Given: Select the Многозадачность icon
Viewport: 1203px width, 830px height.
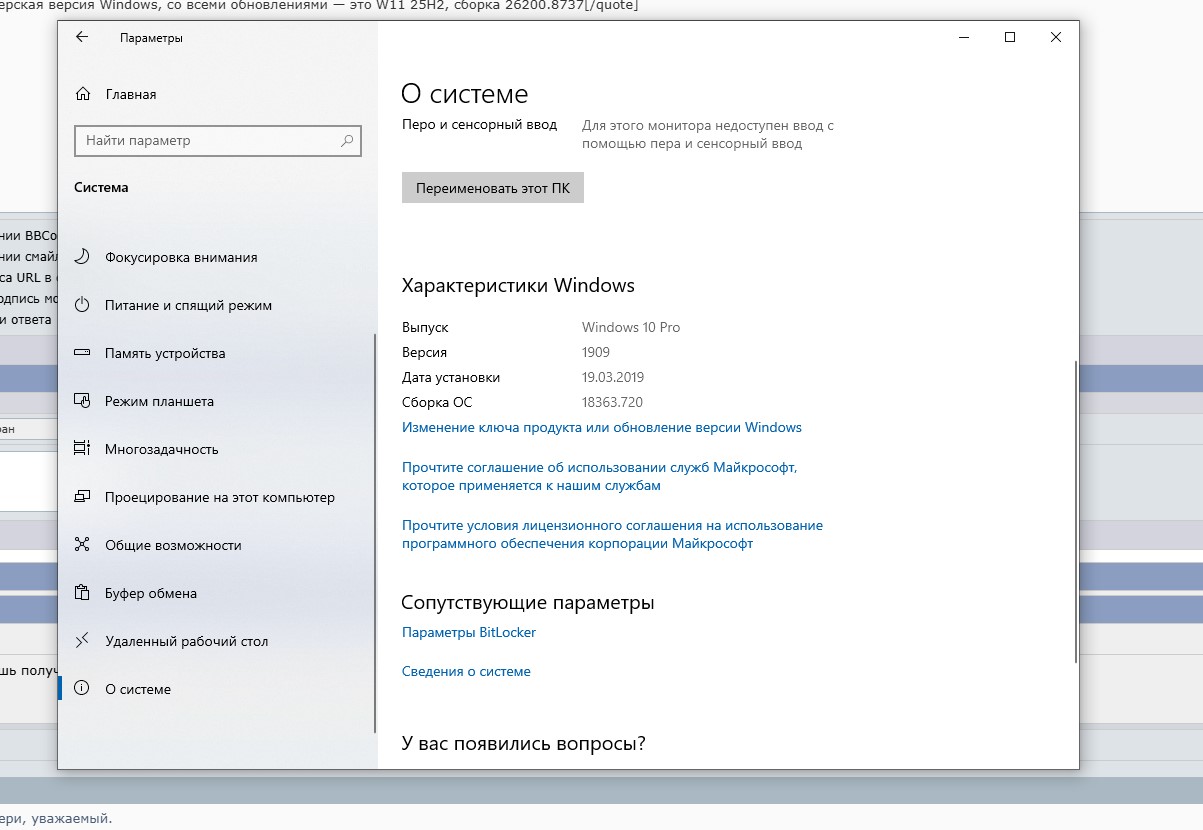Looking at the screenshot, I should pyautogui.click(x=83, y=449).
